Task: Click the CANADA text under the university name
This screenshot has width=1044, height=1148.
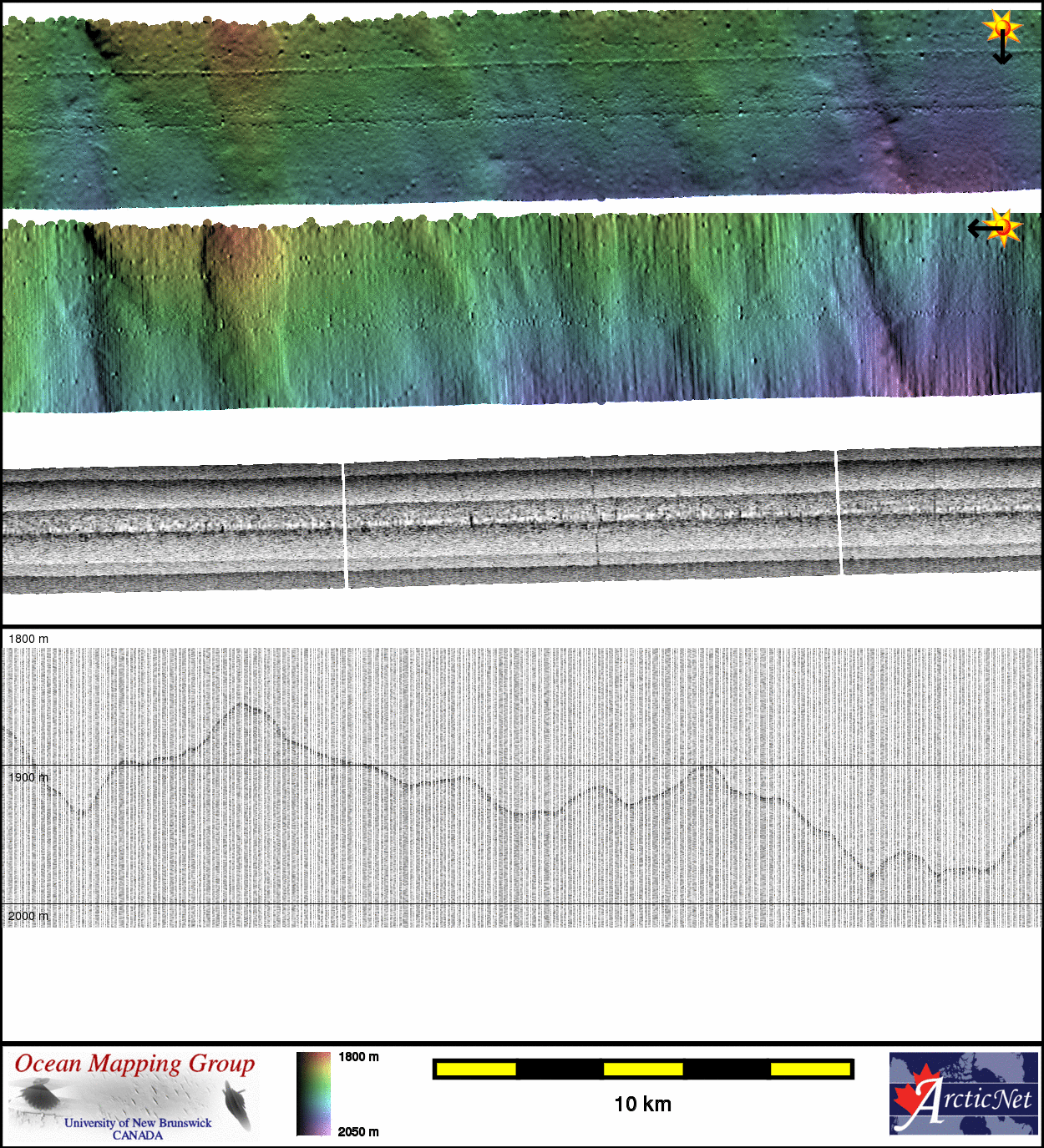Action: [x=138, y=1135]
